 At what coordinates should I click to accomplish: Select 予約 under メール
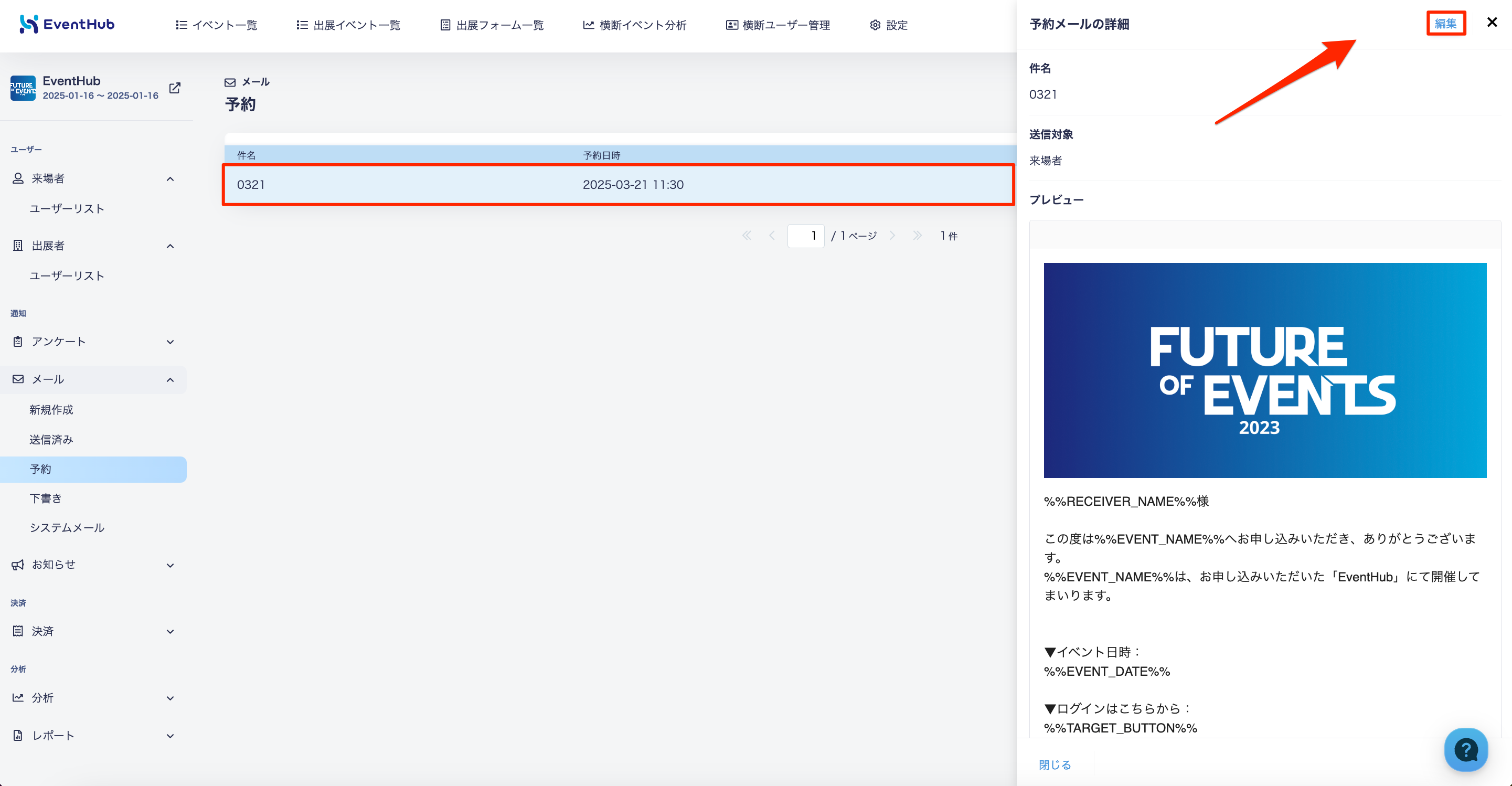click(93, 470)
